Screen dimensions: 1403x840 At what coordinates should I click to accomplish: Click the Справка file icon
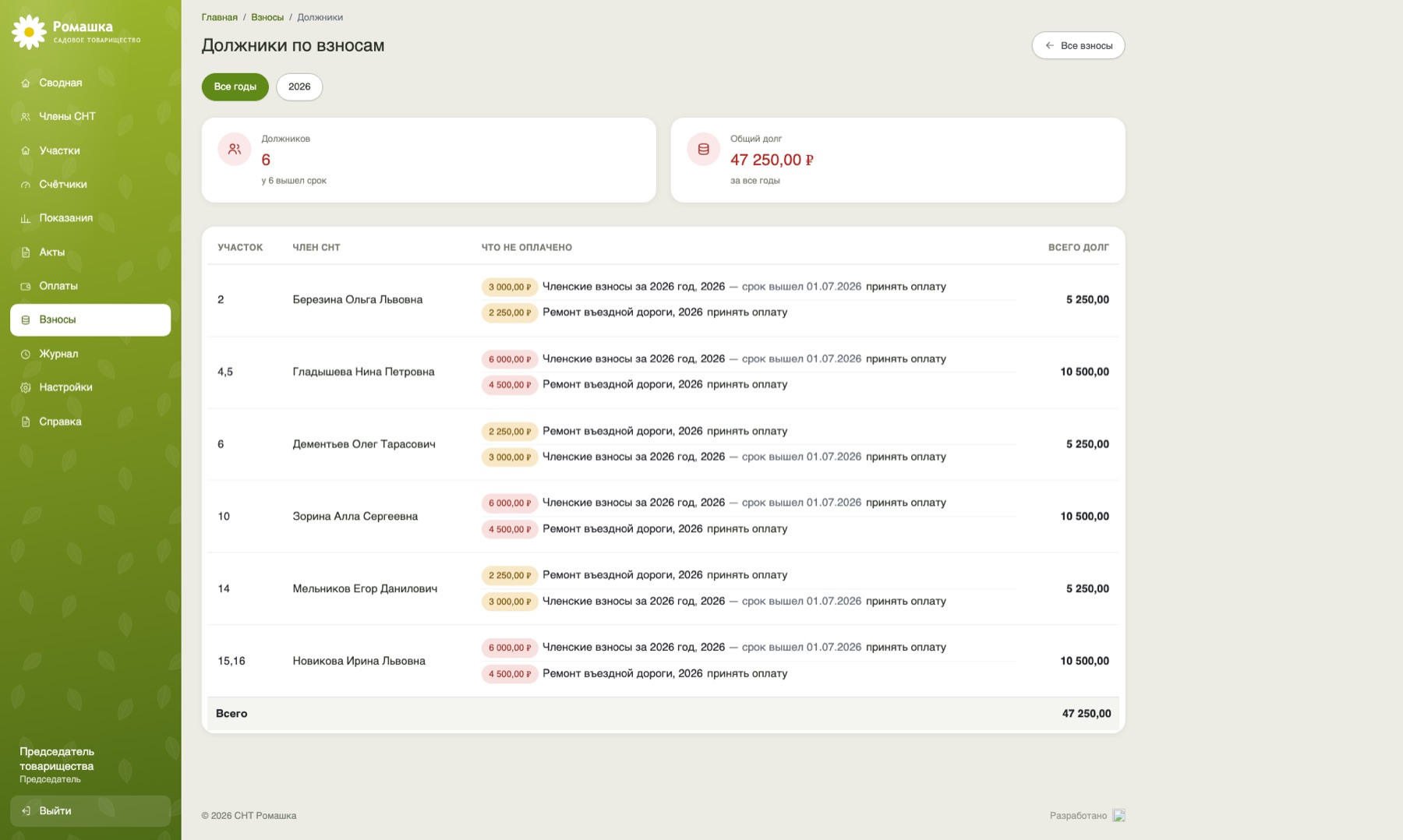[x=26, y=422]
